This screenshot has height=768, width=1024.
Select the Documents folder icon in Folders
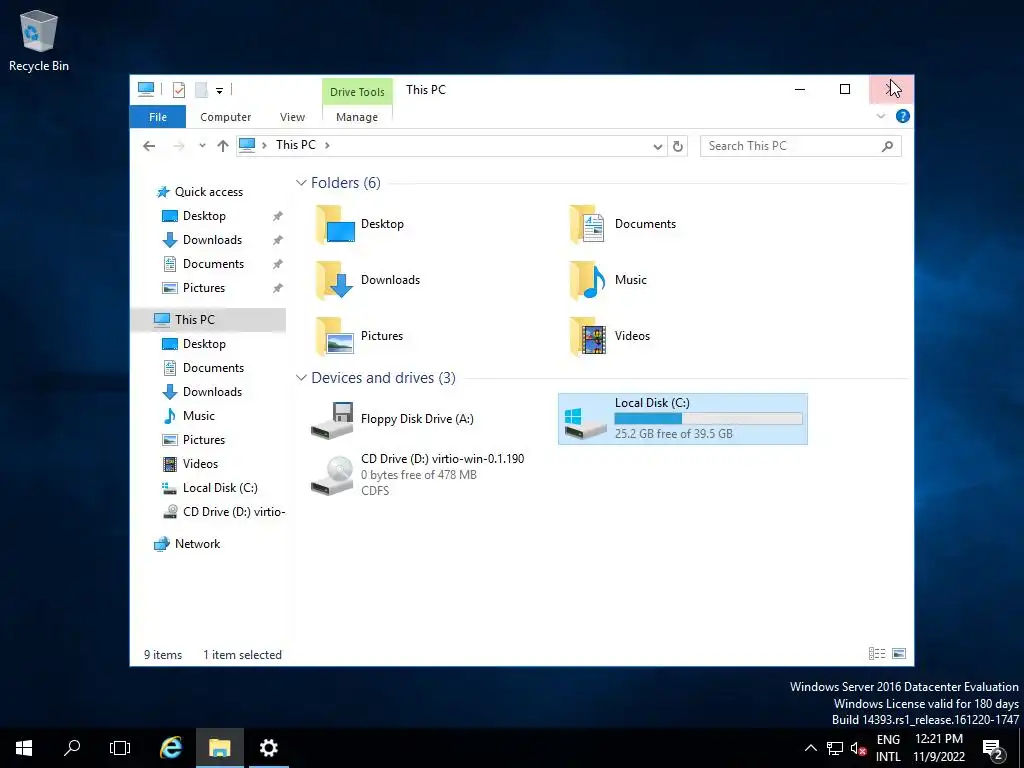point(588,224)
